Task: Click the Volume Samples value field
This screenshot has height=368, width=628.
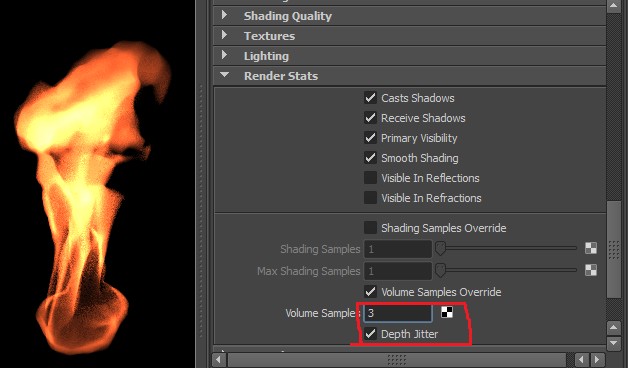Action: [x=398, y=313]
